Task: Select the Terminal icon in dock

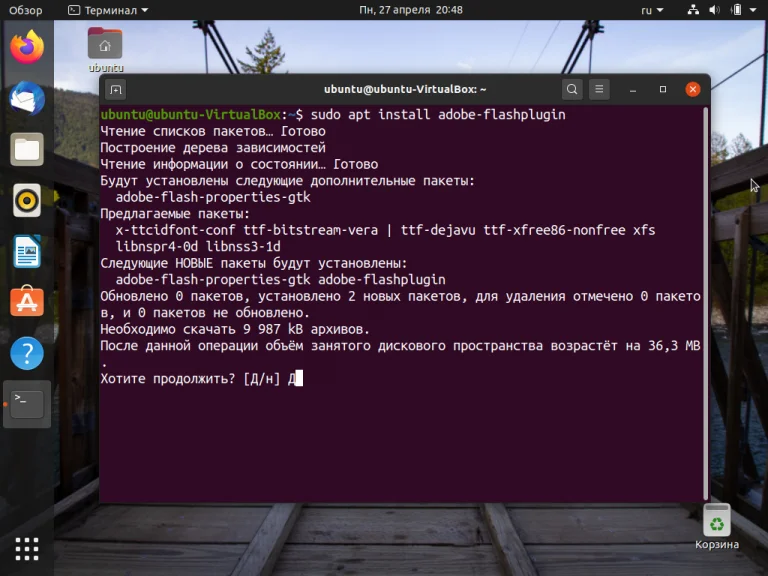Action: (x=27, y=404)
